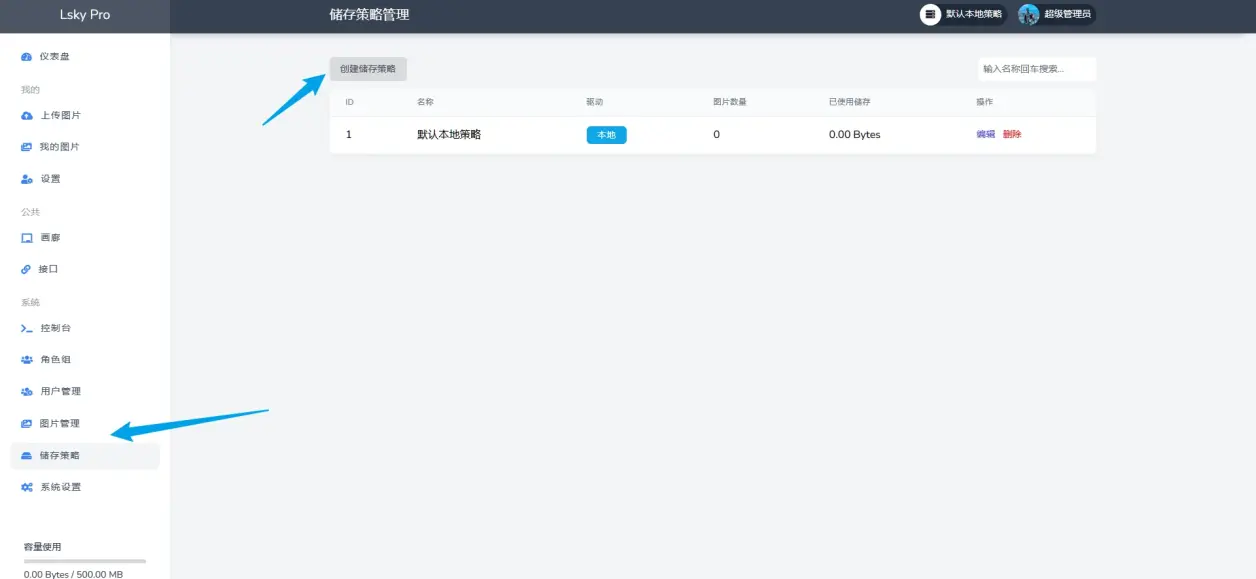Click the Lsky Pro logo text
The height and width of the screenshot is (579, 1256).
tap(85, 15)
